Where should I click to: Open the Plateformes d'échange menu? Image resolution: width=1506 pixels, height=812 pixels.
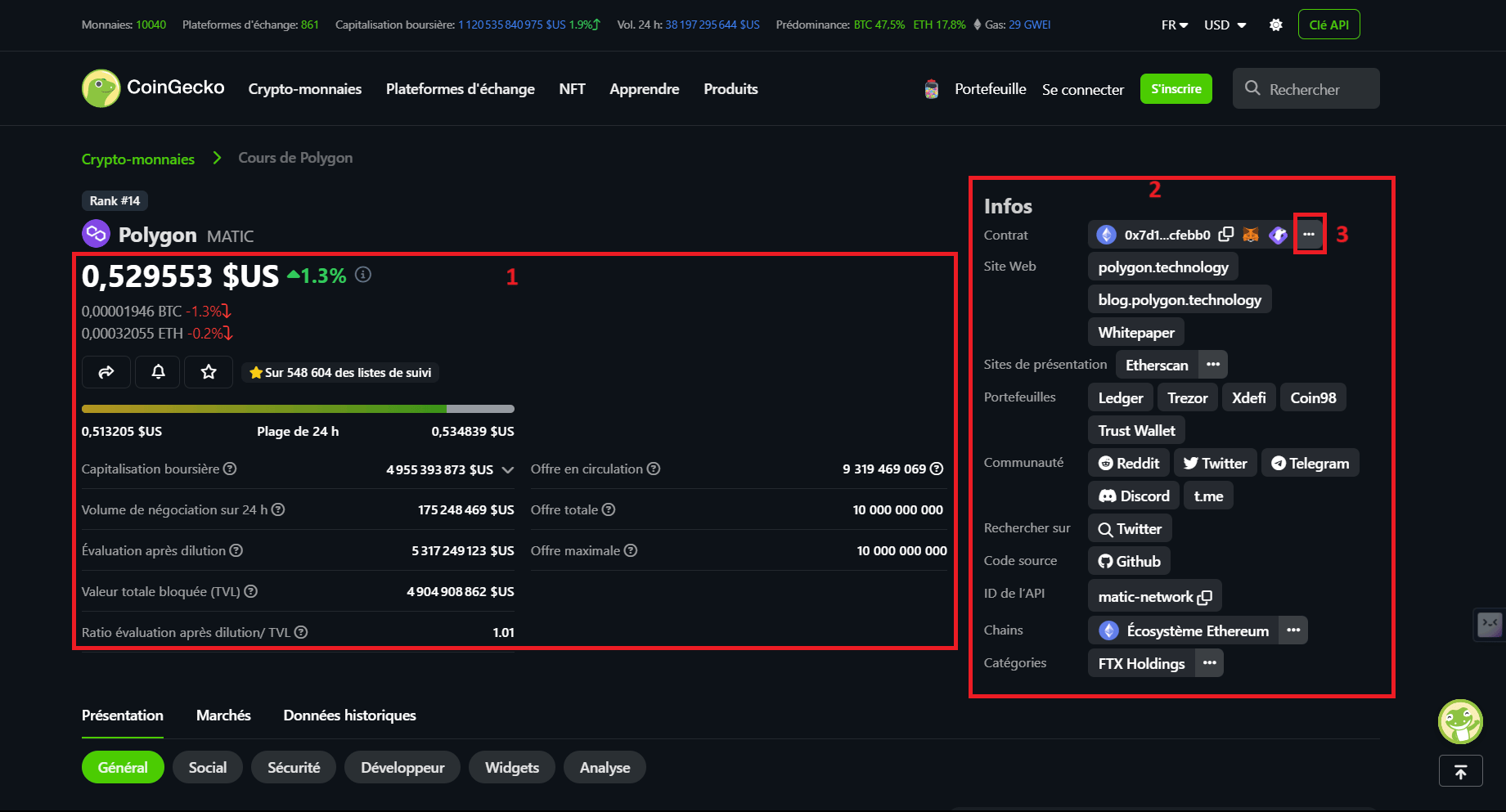click(x=461, y=89)
